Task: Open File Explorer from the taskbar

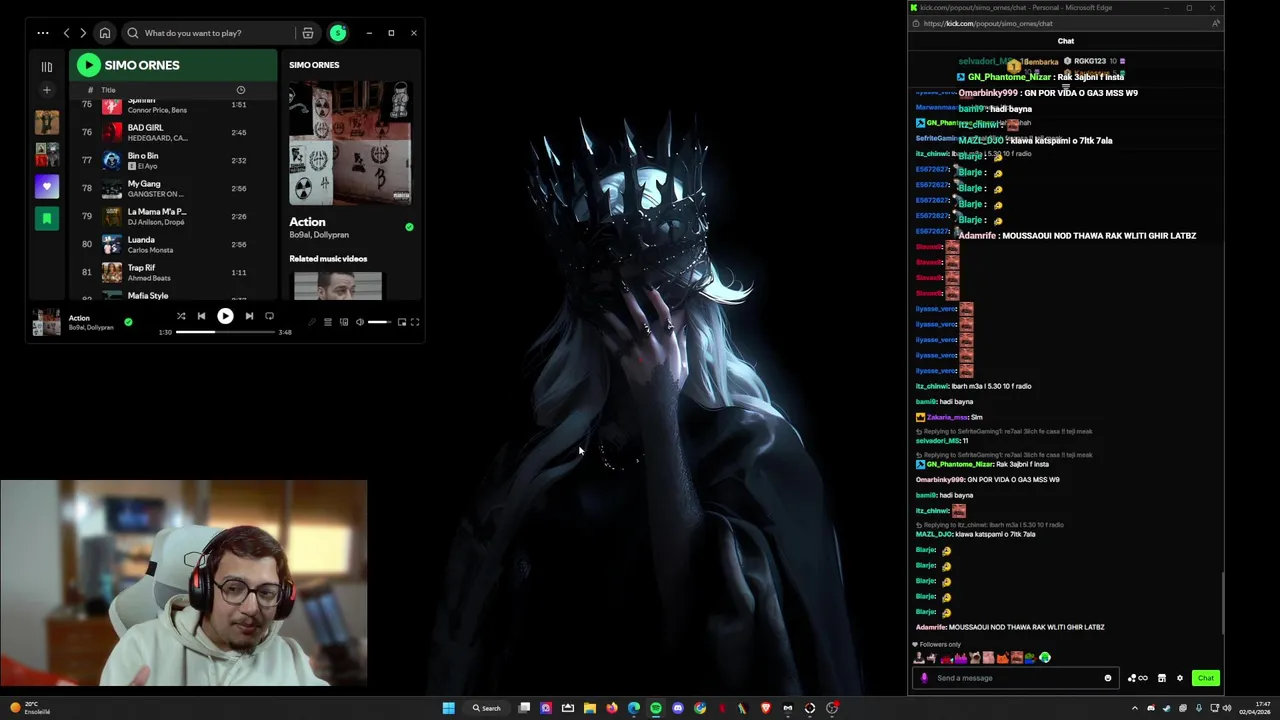Action: click(589, 708)
